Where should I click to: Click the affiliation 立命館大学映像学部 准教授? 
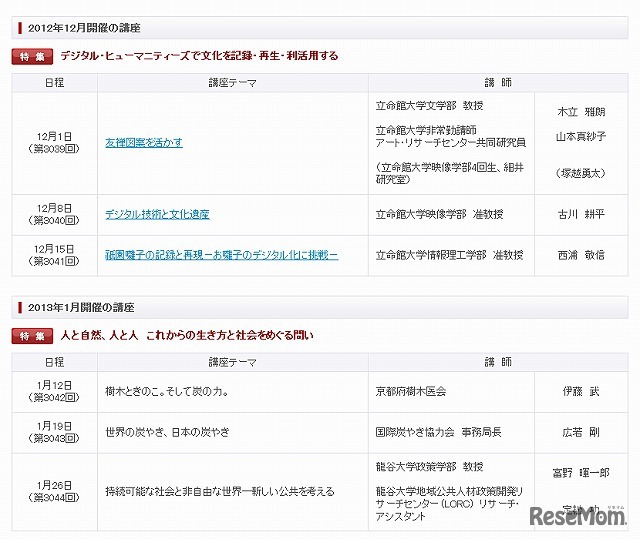click(439, 214)
